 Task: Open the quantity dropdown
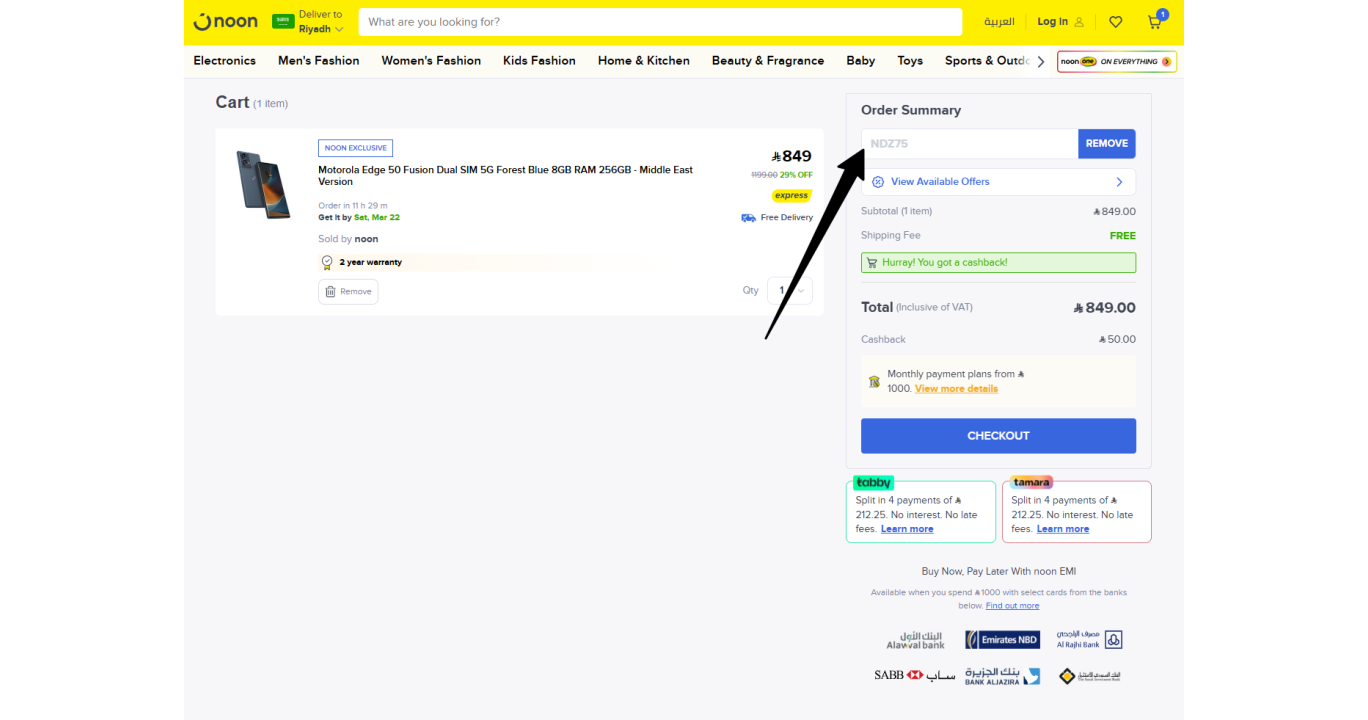(x=790, y=291)
